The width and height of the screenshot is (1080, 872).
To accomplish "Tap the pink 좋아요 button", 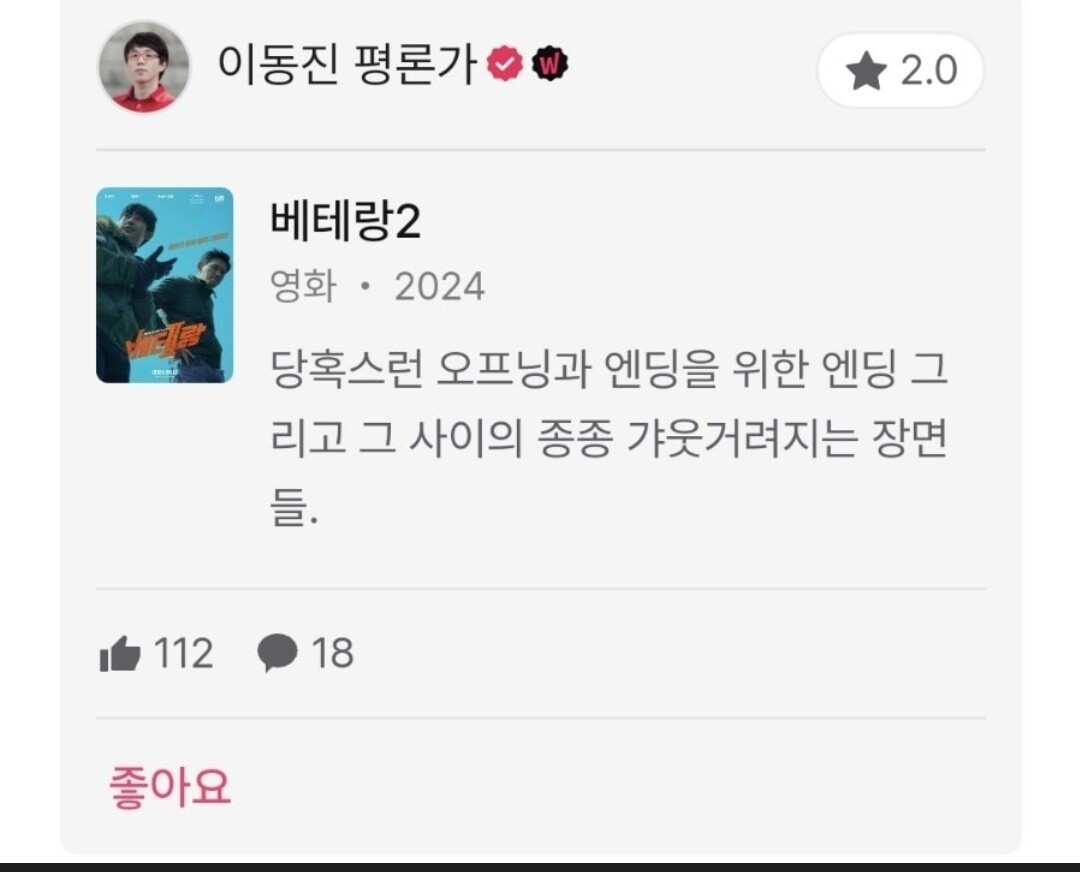I will click(x=169, y=787).
